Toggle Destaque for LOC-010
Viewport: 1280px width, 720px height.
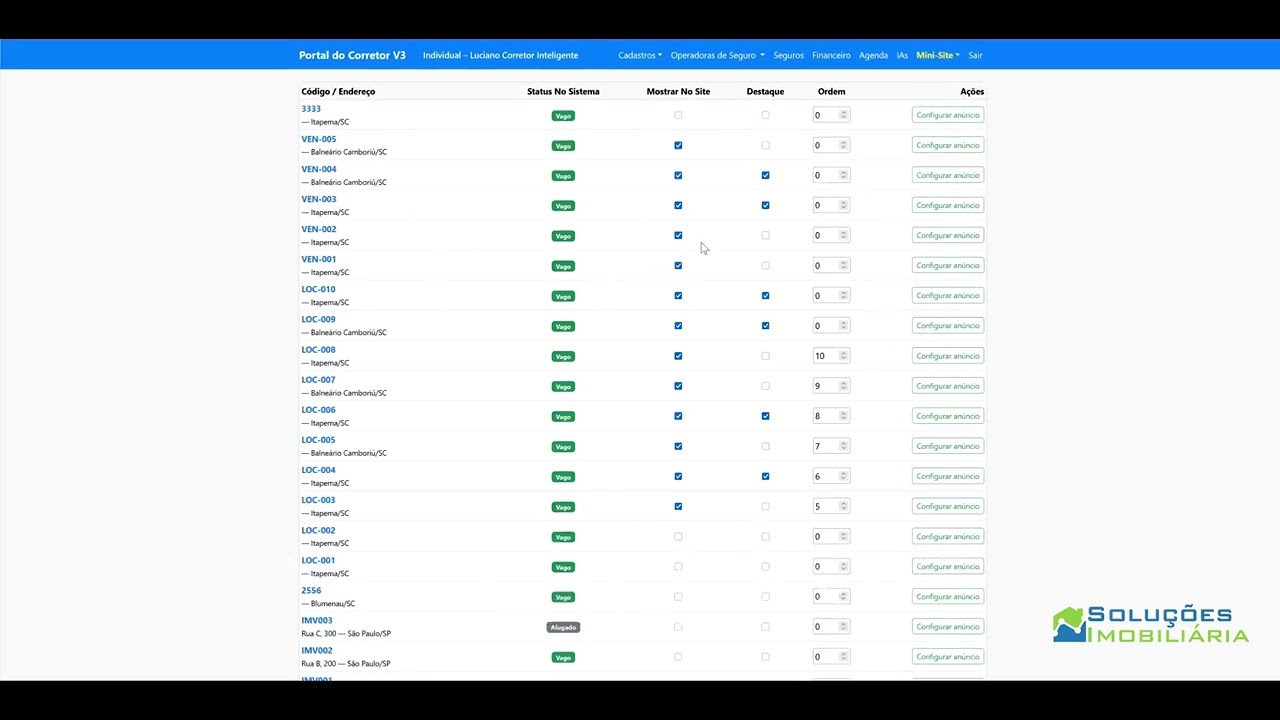pos(765,295)
